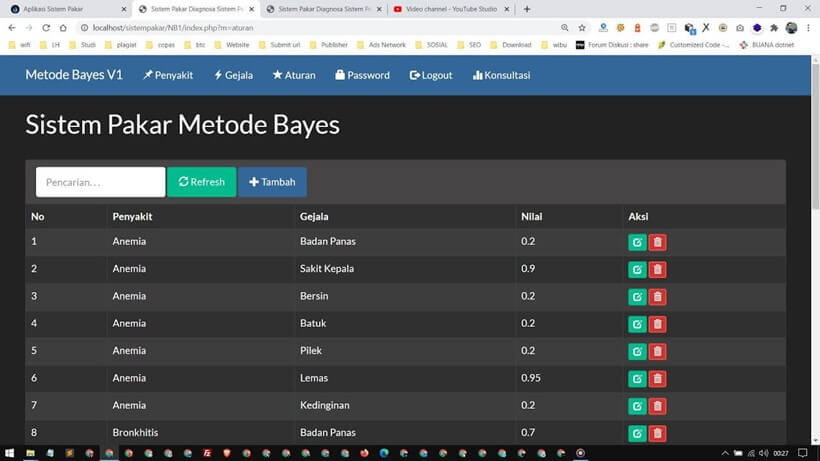Click the Metode Bayes V1 brand link
This screenshot has width=820, height=461.
(74, 75)
